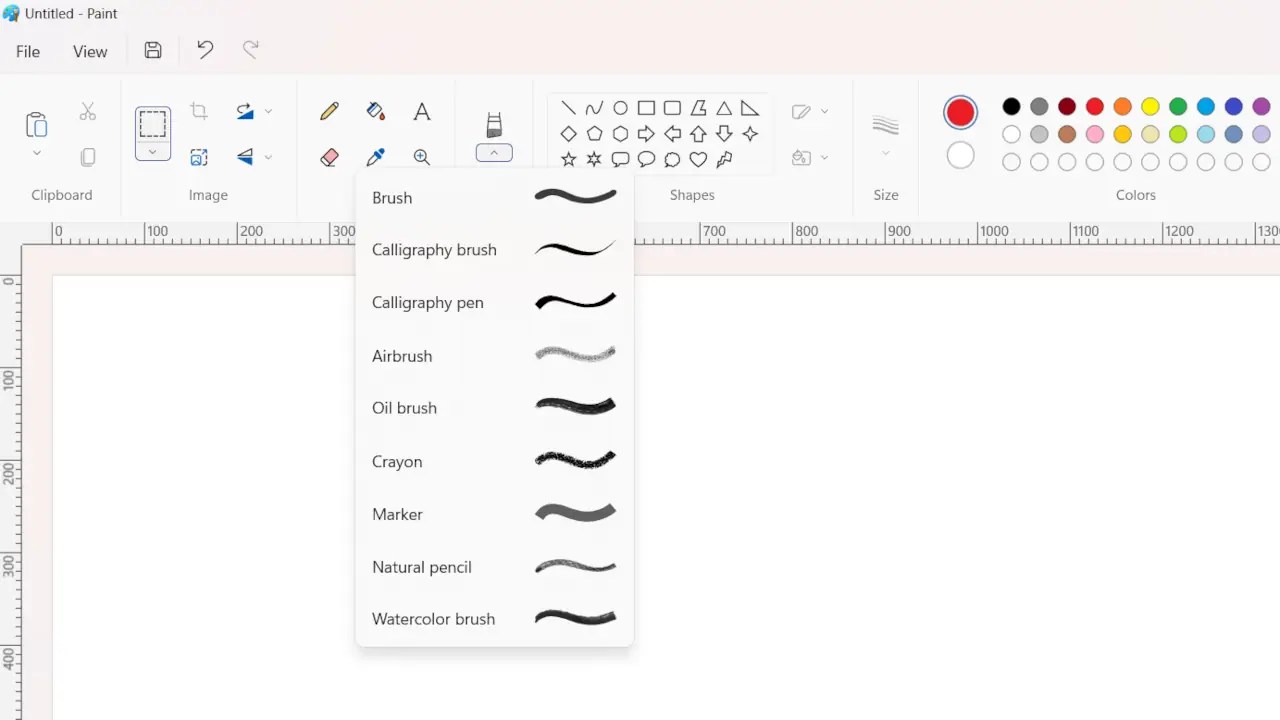Click the Cut scissors icon
The image size is (1280, 720).
(88, 111)
